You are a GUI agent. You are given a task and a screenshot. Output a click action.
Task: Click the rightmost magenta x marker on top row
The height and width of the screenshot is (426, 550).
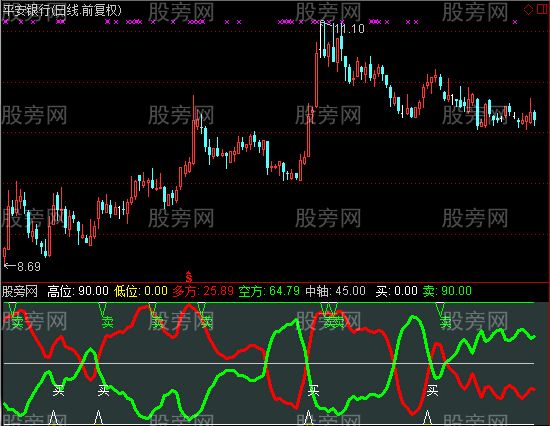(515, 22)
